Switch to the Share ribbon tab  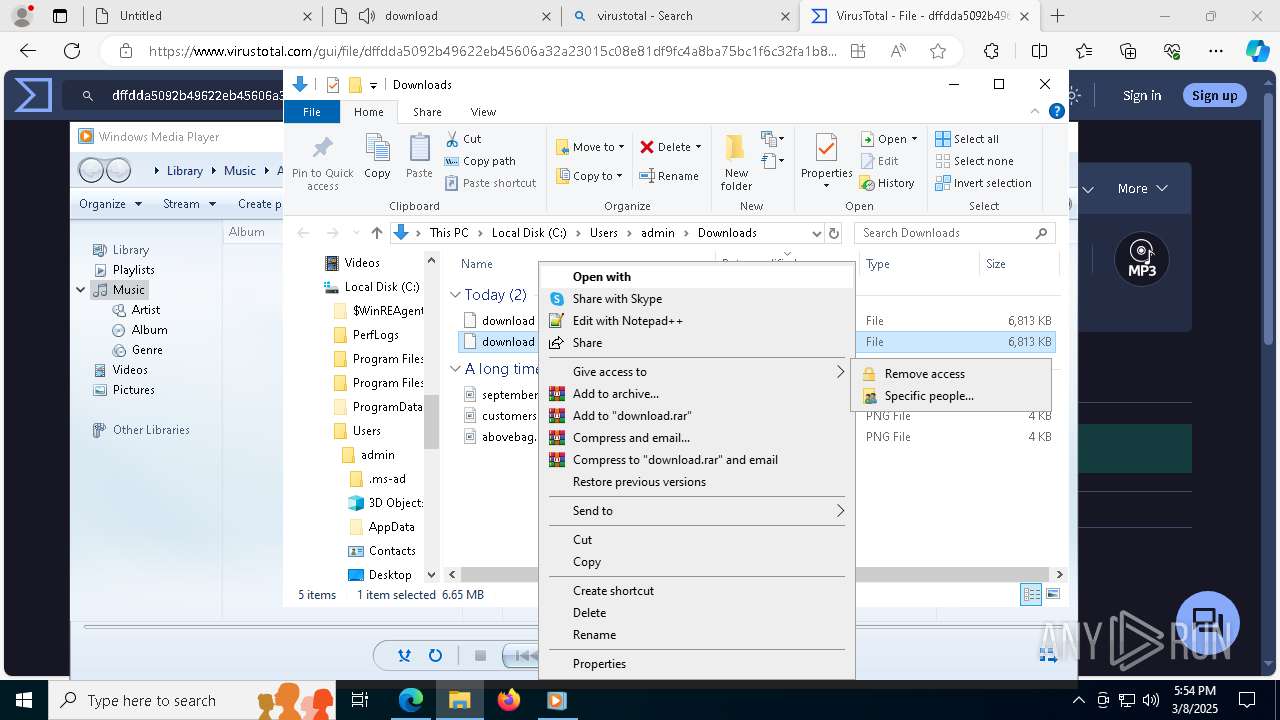427,112
